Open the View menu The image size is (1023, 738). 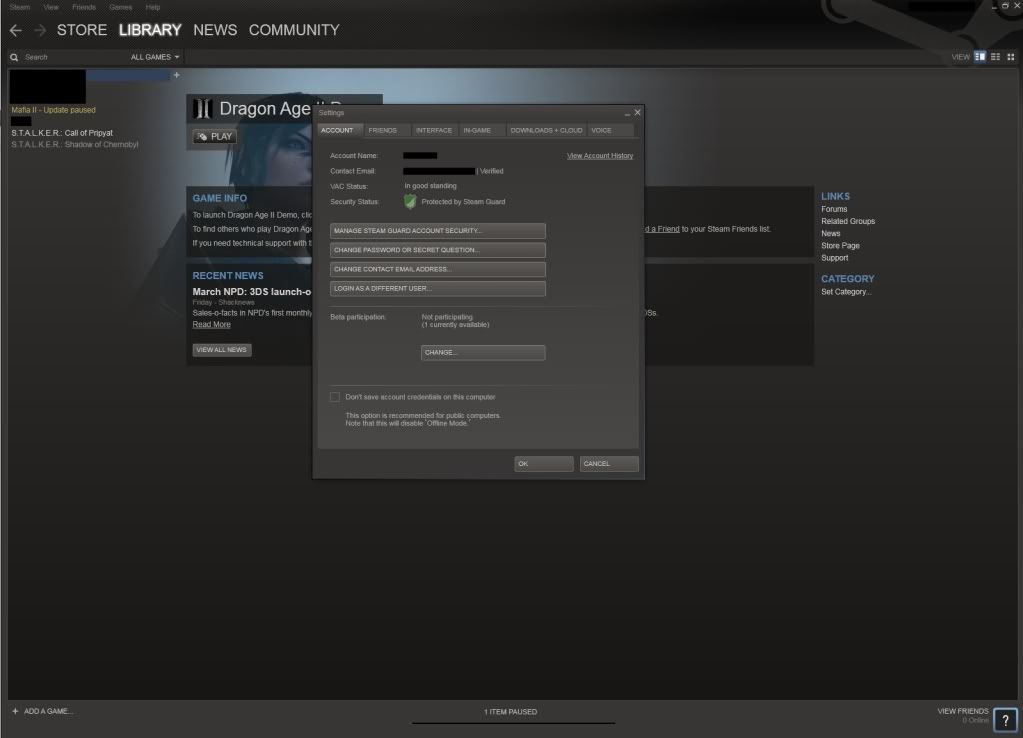coord(51,7)
